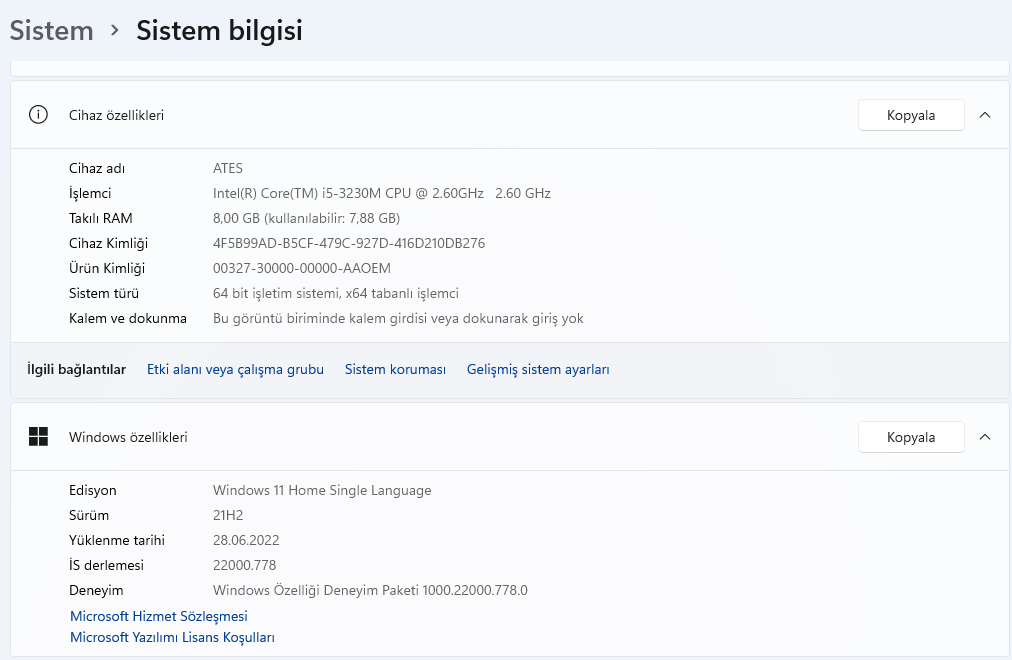Select the device name ATES value

pyautogui.click(x=228, y=168)
